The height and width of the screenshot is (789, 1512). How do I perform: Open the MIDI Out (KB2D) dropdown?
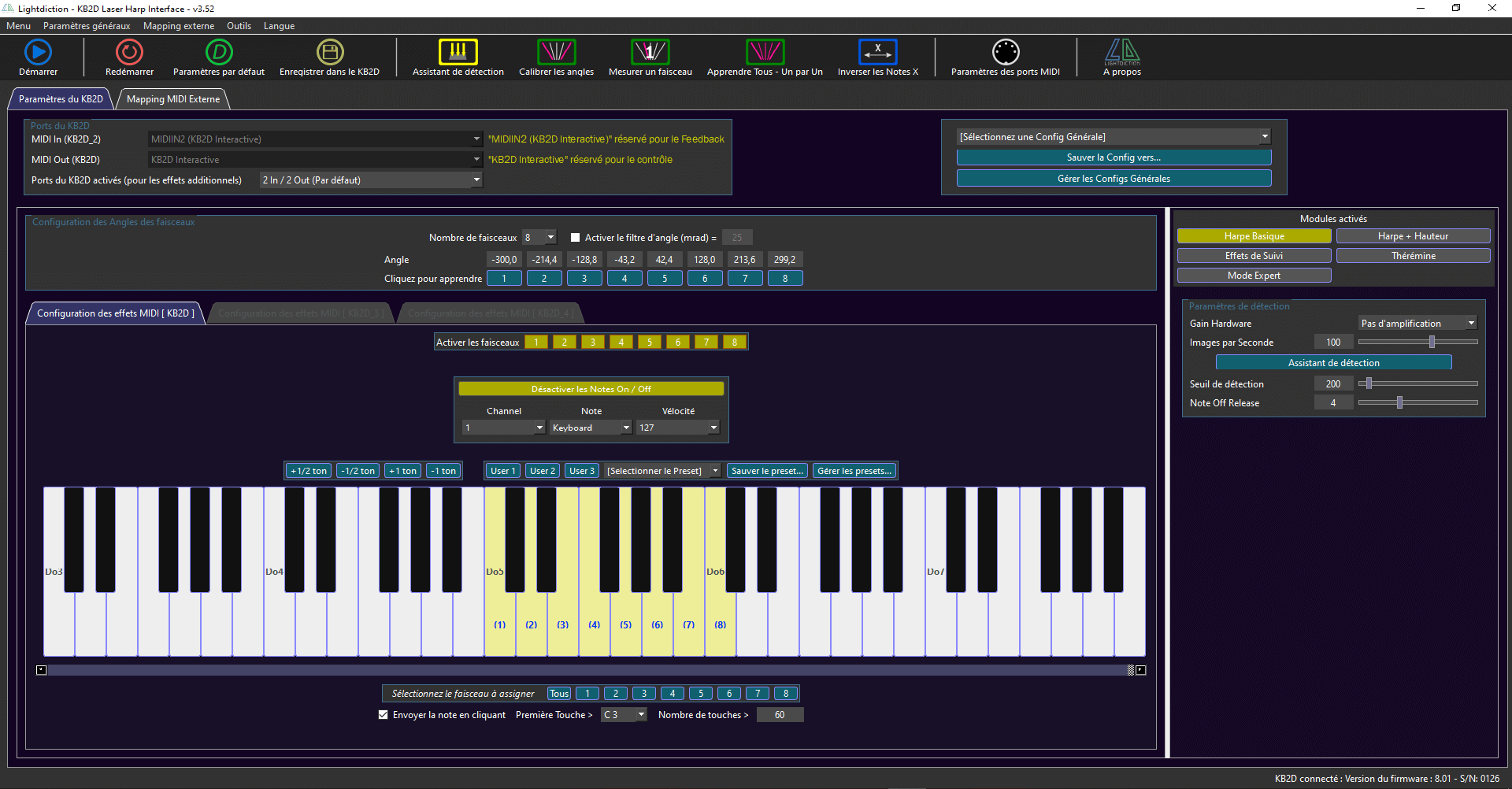(x=476, y=159)
